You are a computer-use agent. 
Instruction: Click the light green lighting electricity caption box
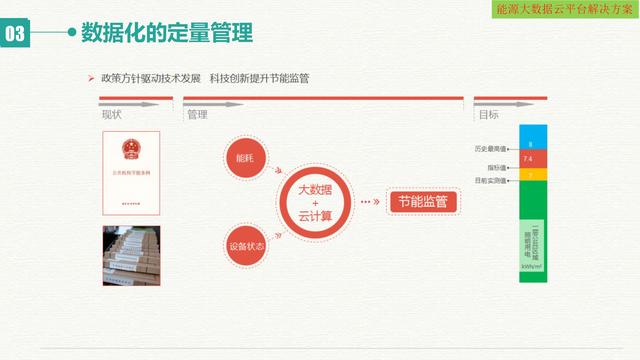[x=532, y=245]
